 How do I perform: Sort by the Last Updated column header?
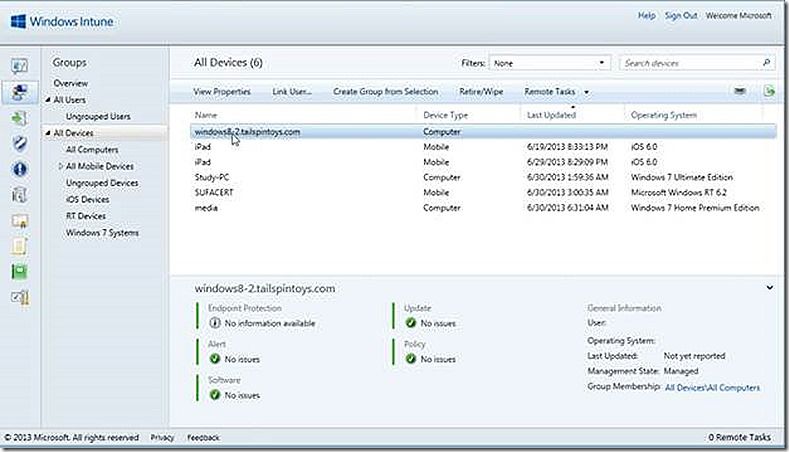point(551,115)
